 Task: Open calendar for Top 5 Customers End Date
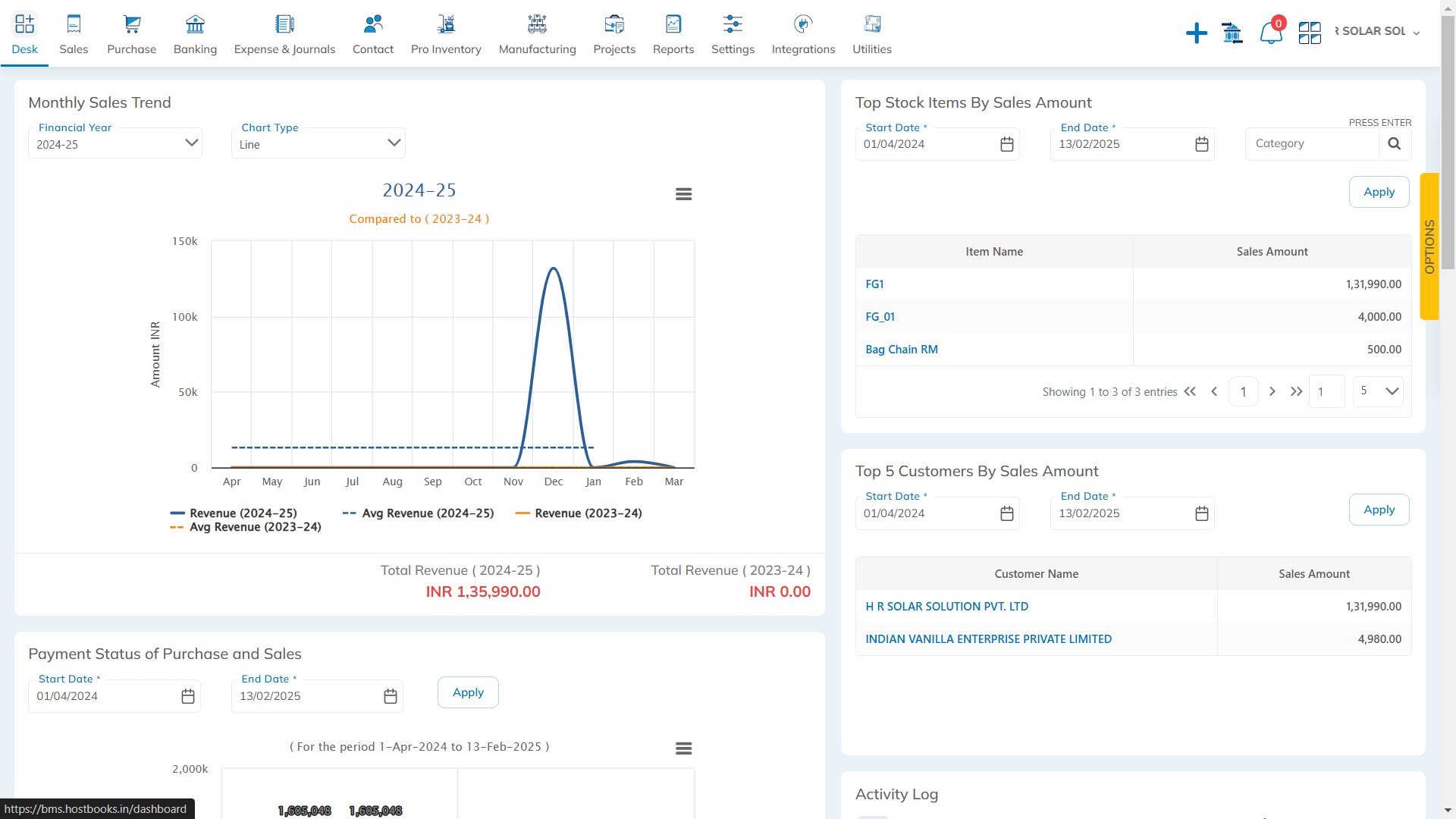click(1201, 513)
